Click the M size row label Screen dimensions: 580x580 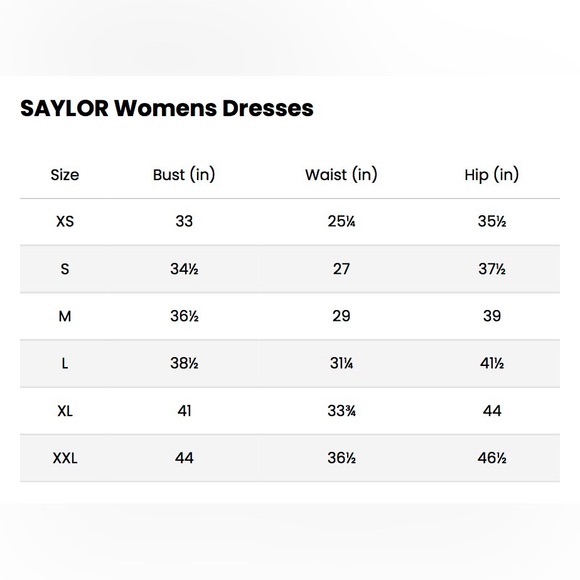click(65, 316)
